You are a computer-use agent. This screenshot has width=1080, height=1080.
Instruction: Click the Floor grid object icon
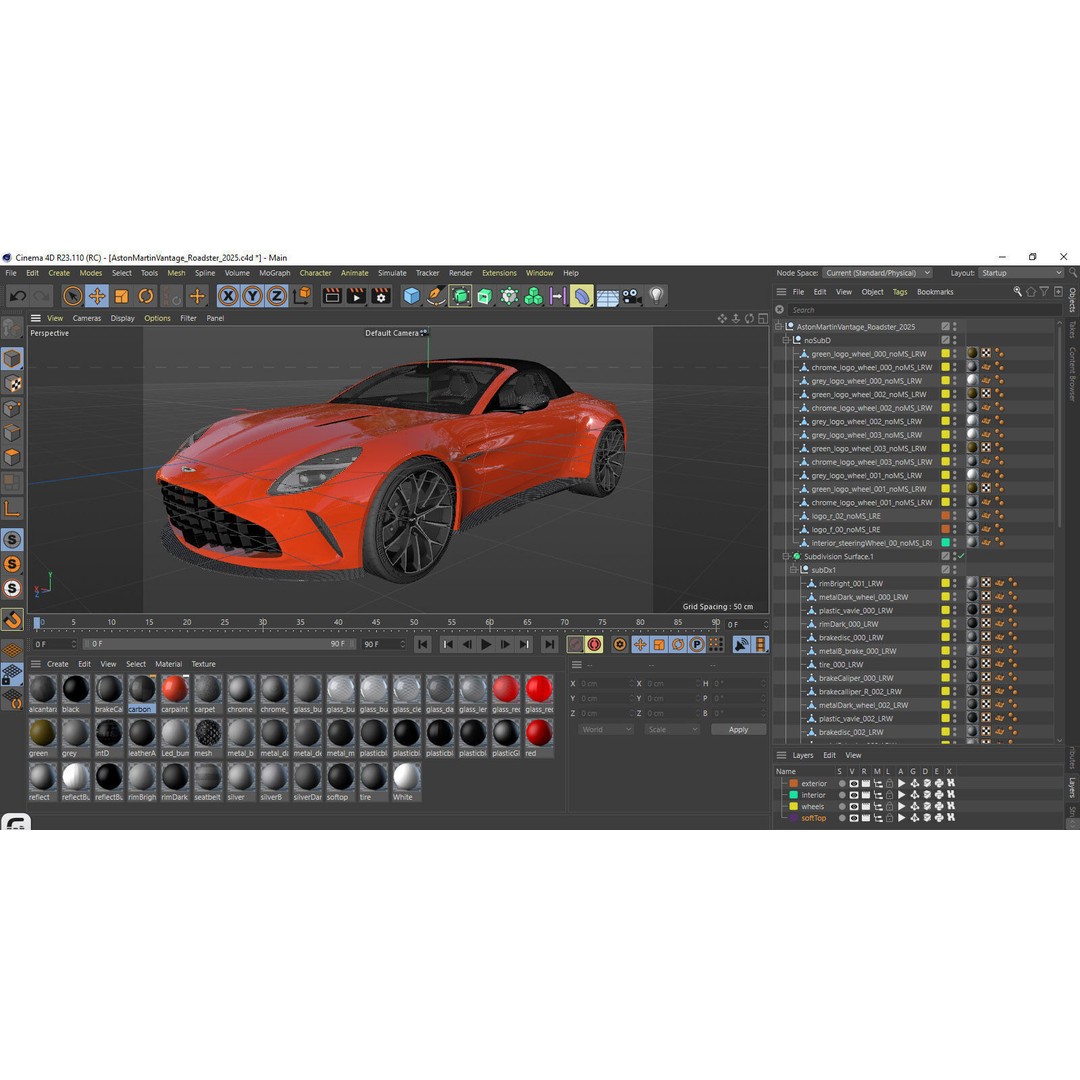tap(607, 297)
